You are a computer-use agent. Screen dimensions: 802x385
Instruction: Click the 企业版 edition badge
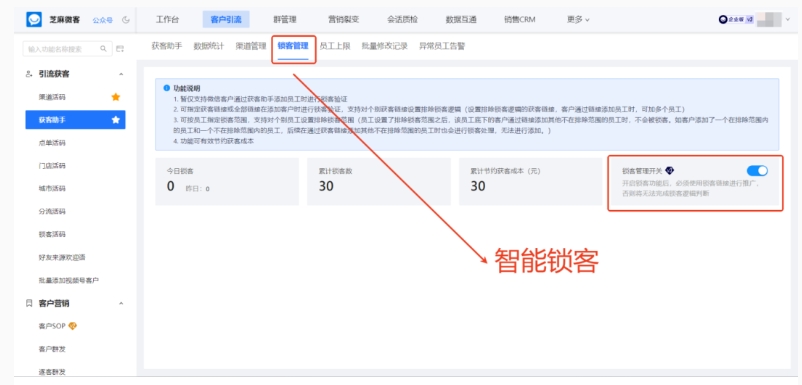click(737, 19)
